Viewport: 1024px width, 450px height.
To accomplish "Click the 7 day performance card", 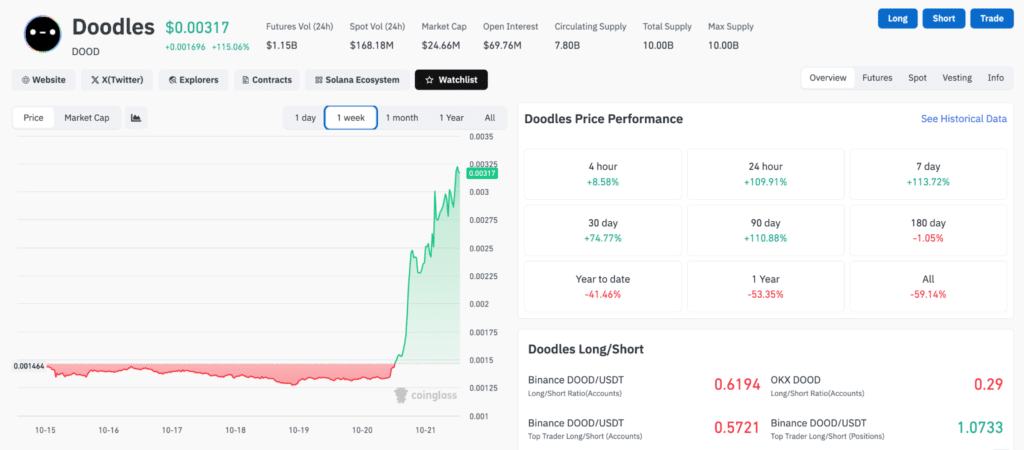I will (928, 174).
